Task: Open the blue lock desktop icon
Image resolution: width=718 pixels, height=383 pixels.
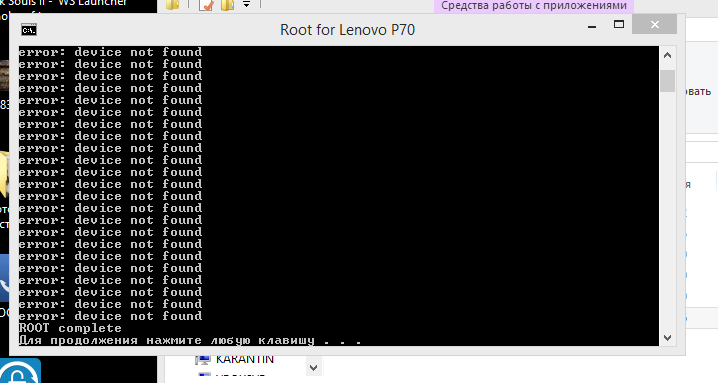Action: (x=20, y=371)
